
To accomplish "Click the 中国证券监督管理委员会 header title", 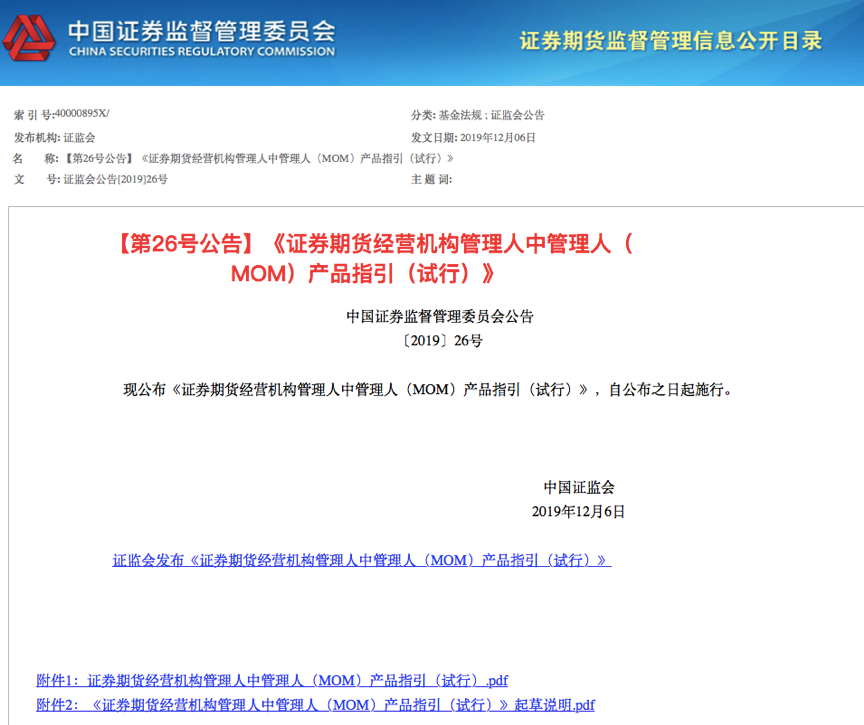I will coord(202,30).
